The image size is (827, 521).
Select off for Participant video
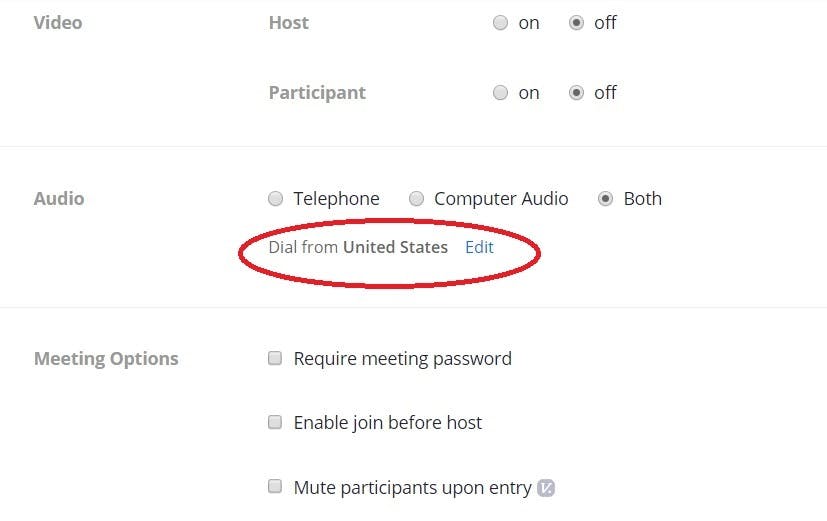click(577, 93)
